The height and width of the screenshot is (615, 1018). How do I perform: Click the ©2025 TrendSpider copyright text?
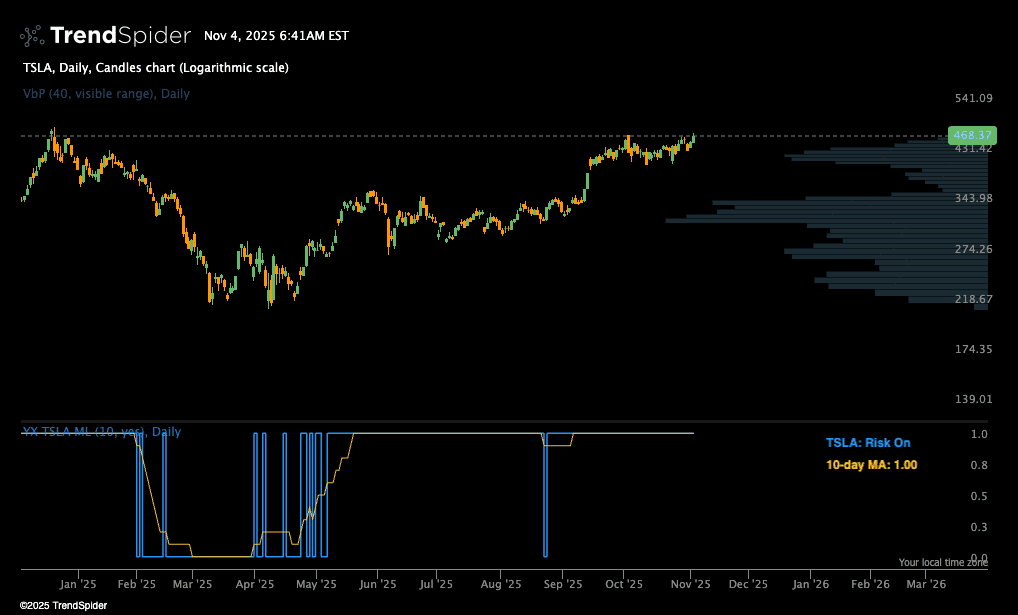tap(63, 605)
